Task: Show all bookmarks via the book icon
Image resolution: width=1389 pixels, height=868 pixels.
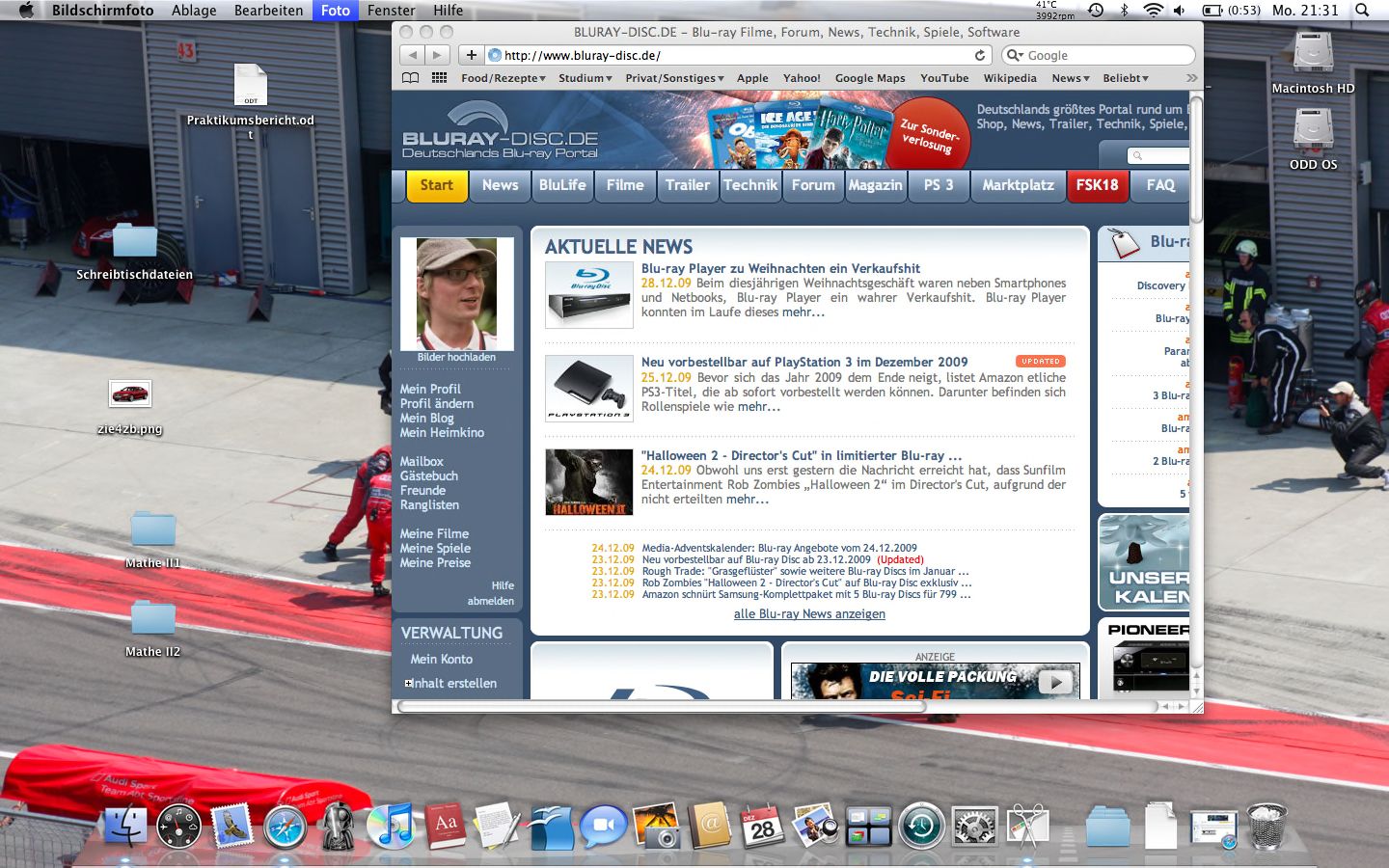Action: (411, 78)
